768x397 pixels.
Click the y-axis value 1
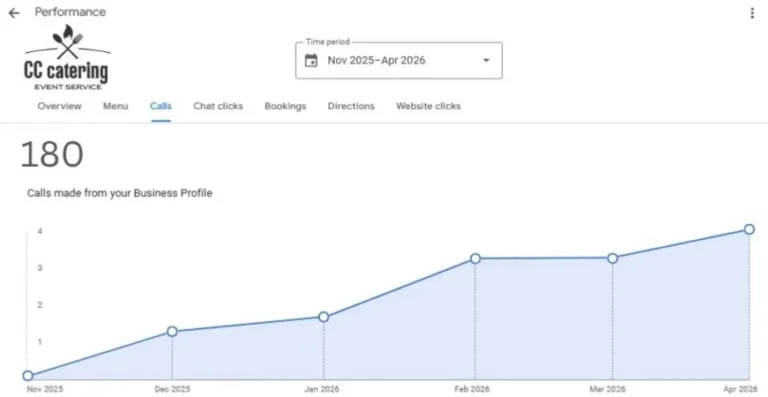coord(40,342)
